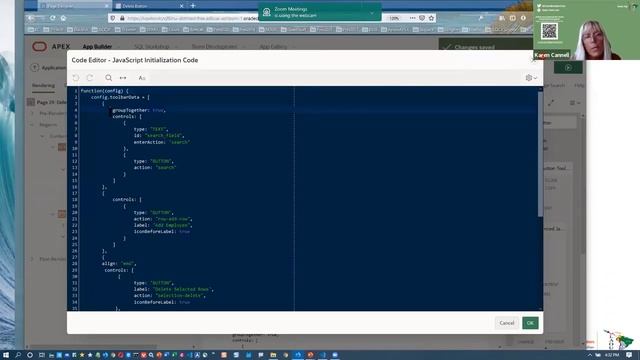Click the label 'Add Employee' code line
The height and width of the screenshot is (360, 640).
162,225
